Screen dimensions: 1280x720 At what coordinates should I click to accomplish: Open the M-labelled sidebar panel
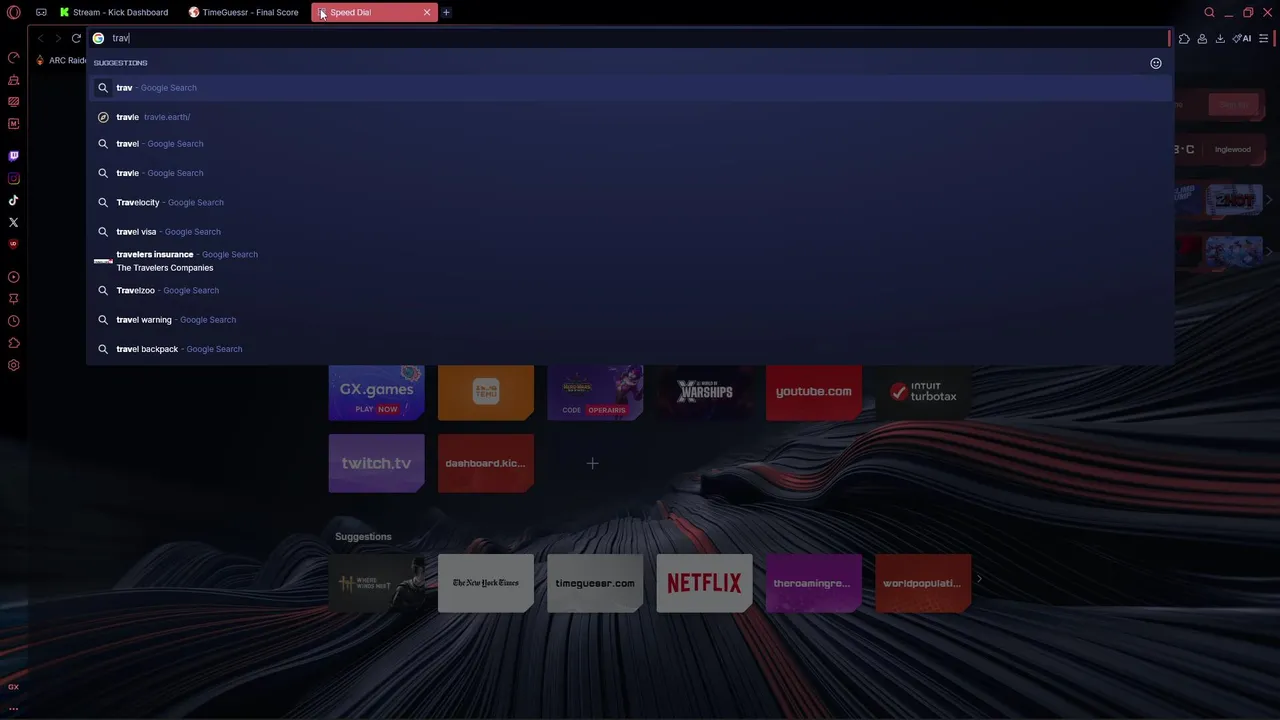pyautogui.click(x=13, y=124)
